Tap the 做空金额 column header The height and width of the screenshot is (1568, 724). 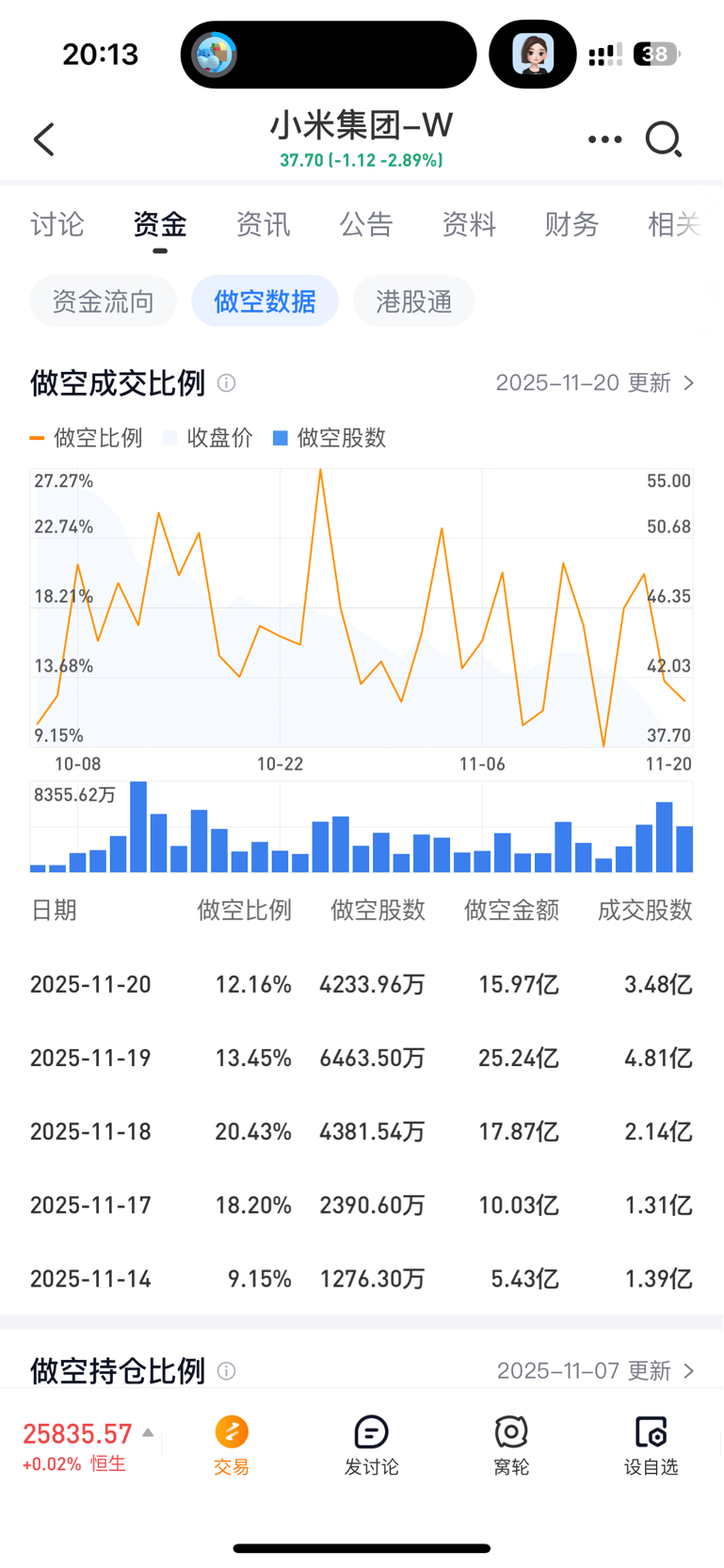pos(512,911)
